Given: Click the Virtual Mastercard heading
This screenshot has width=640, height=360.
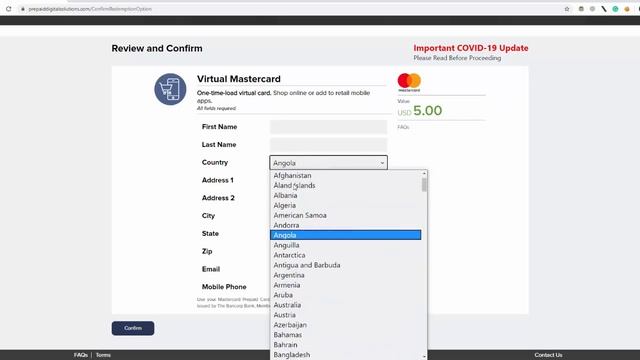Looking at the screenshot, I should pyautogui.click(x=239, y=79).
